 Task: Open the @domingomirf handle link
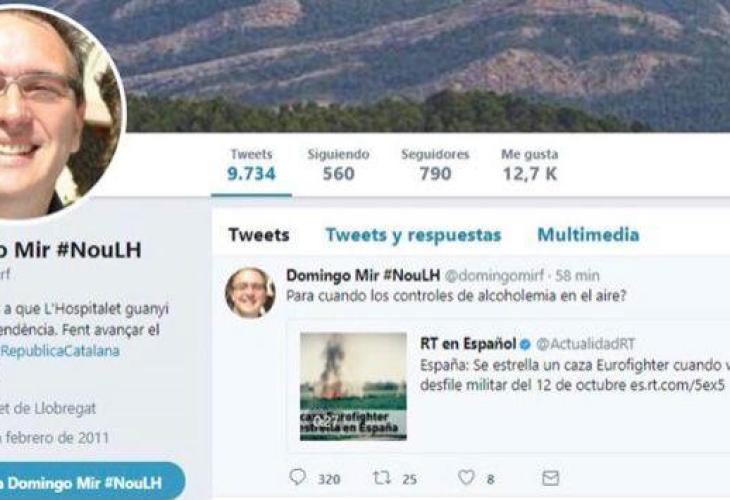(x=494, y=276)
